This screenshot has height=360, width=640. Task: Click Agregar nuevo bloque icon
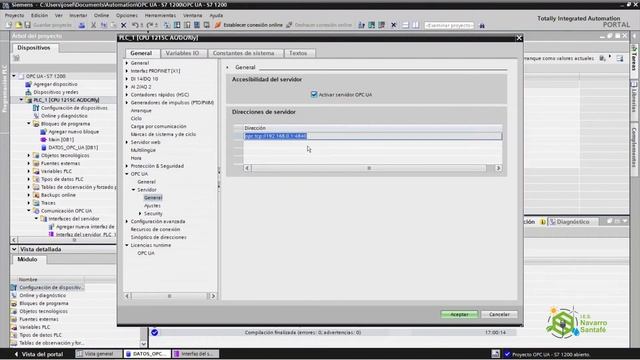click(44, 131)
